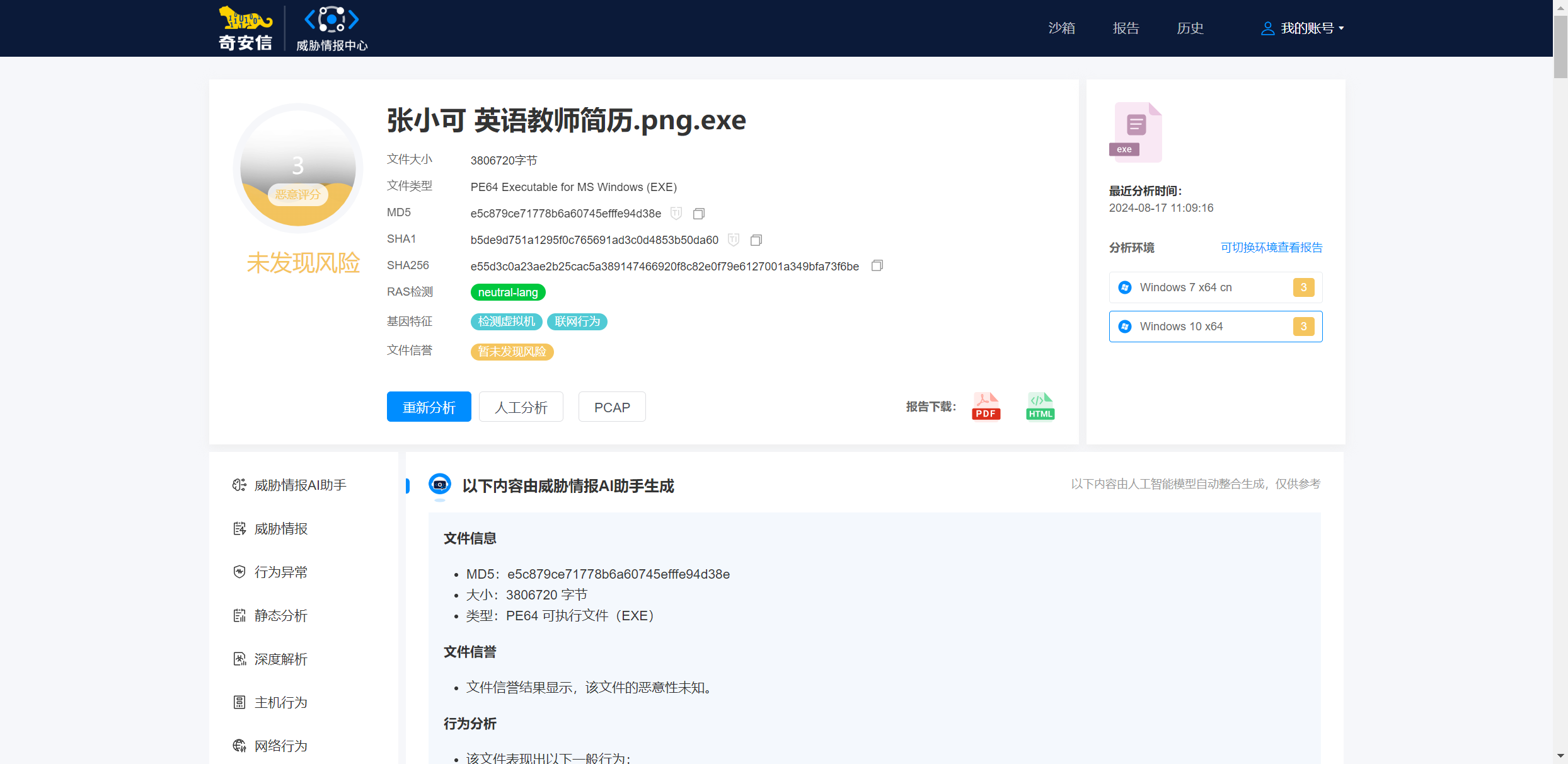This screenshot has width=1568, height=764.
Task: Copy the SHA256 hash value
Action: pyautogui.click(x=877, y=266)
